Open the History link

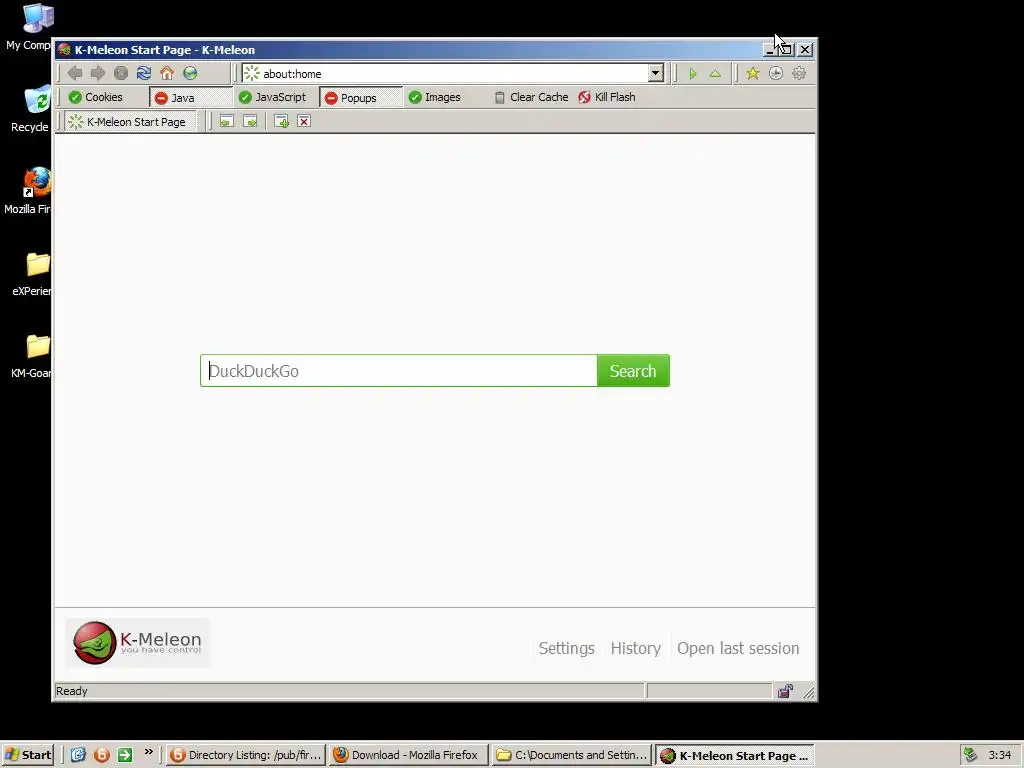coord(636,648)
